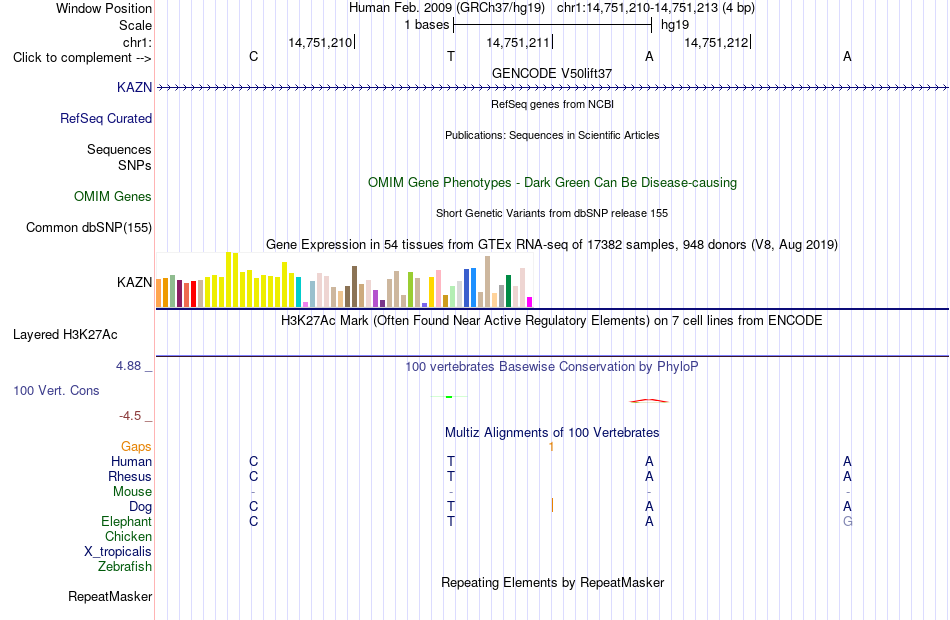Click the KAZN gene label in GENCODE track
This screenshot has width=950, height=620.
pyautogui.click(x=135, y=87)
